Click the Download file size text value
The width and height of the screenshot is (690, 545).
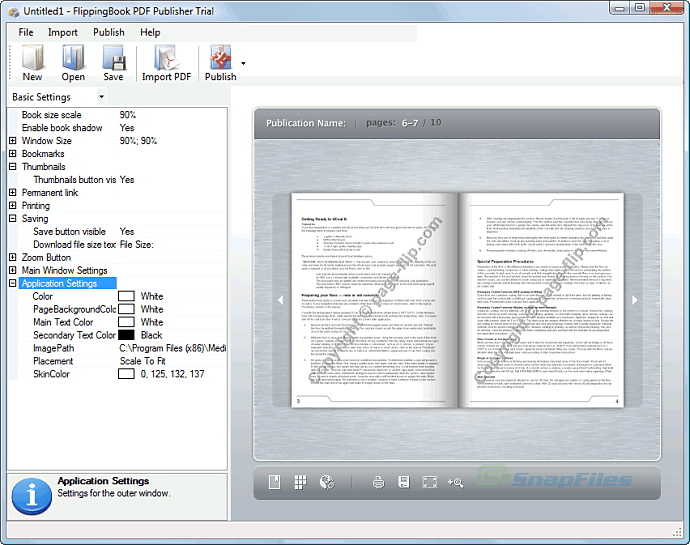point(137,244)
